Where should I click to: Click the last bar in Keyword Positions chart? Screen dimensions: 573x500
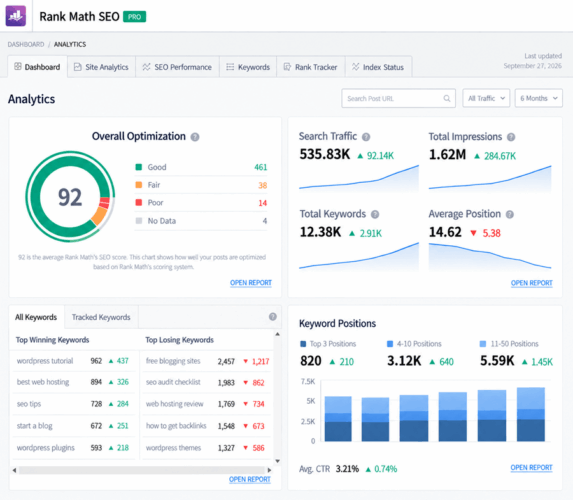pos(531,414)
